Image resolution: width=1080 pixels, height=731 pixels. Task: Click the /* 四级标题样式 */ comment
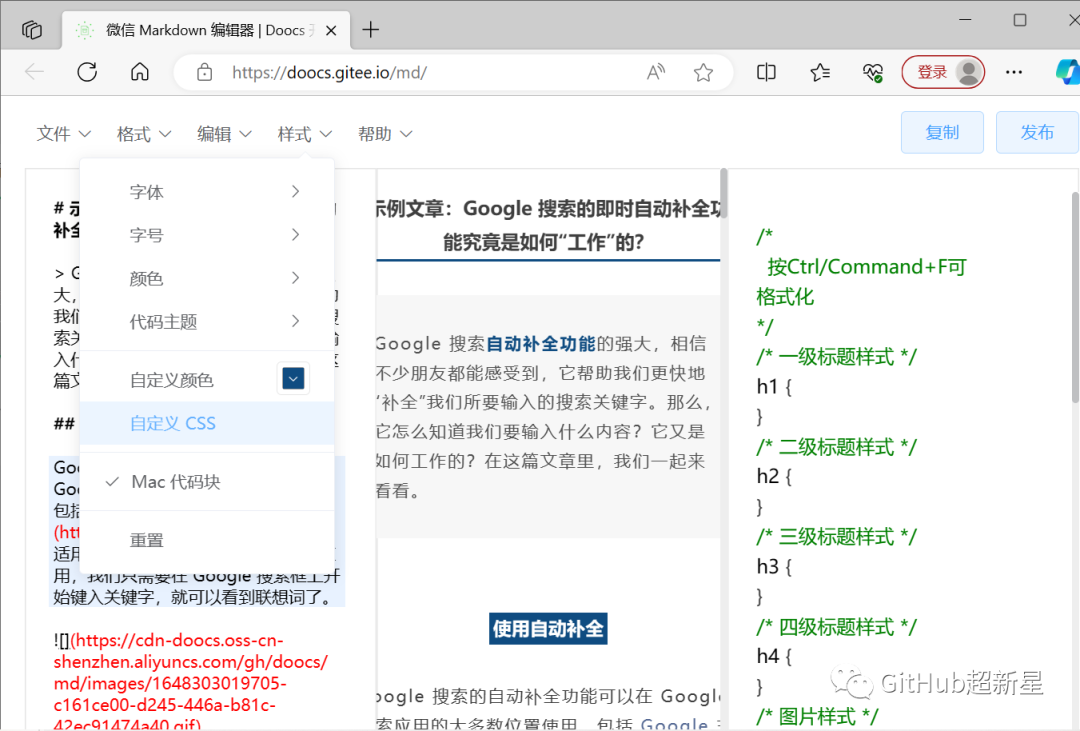pos(836,627)
